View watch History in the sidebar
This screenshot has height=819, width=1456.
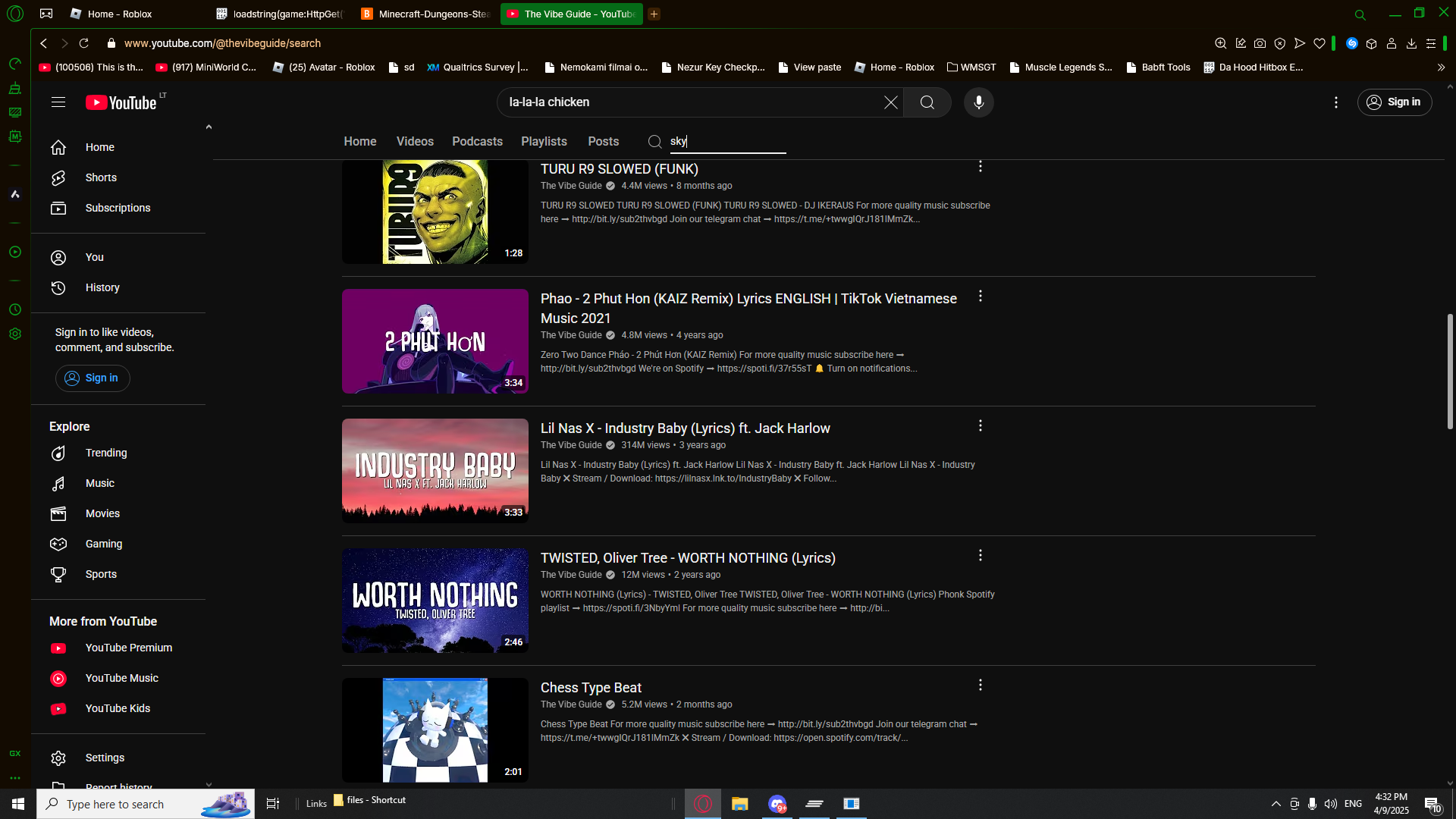coord(120,287)
